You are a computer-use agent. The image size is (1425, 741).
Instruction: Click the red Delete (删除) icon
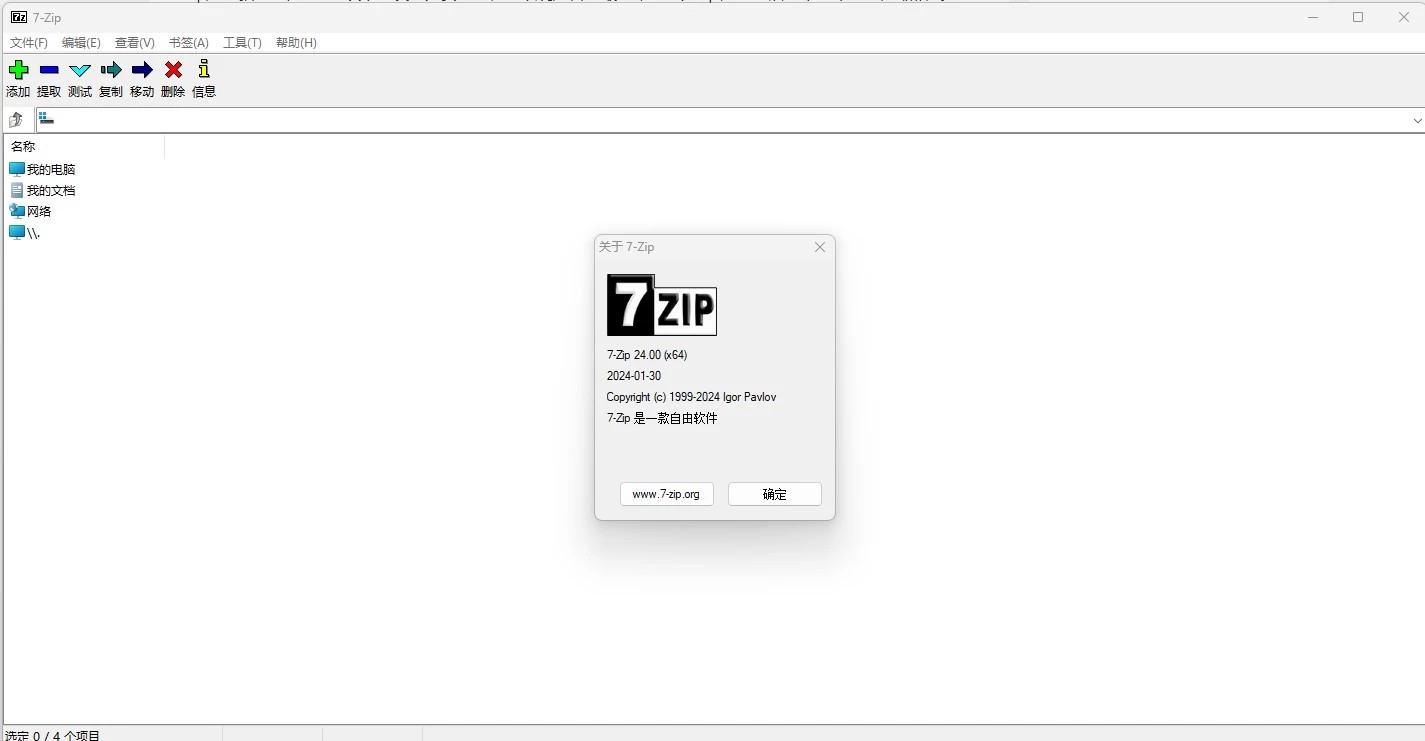tap(173, 70)
